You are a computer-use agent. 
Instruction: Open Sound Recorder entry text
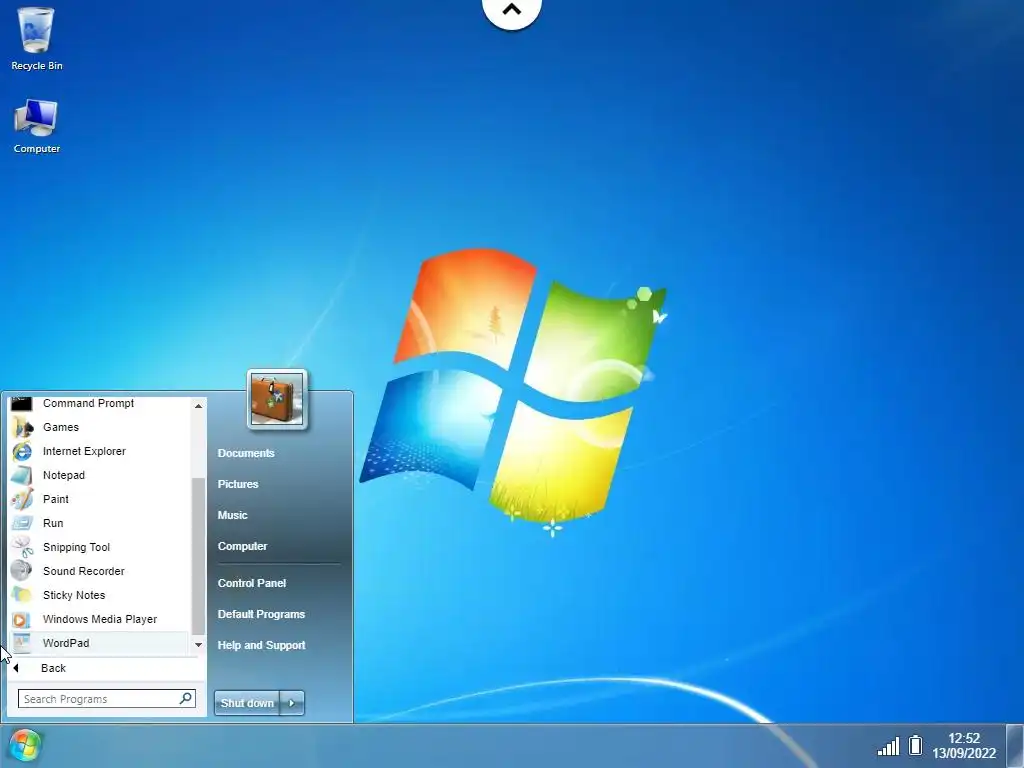84,571
